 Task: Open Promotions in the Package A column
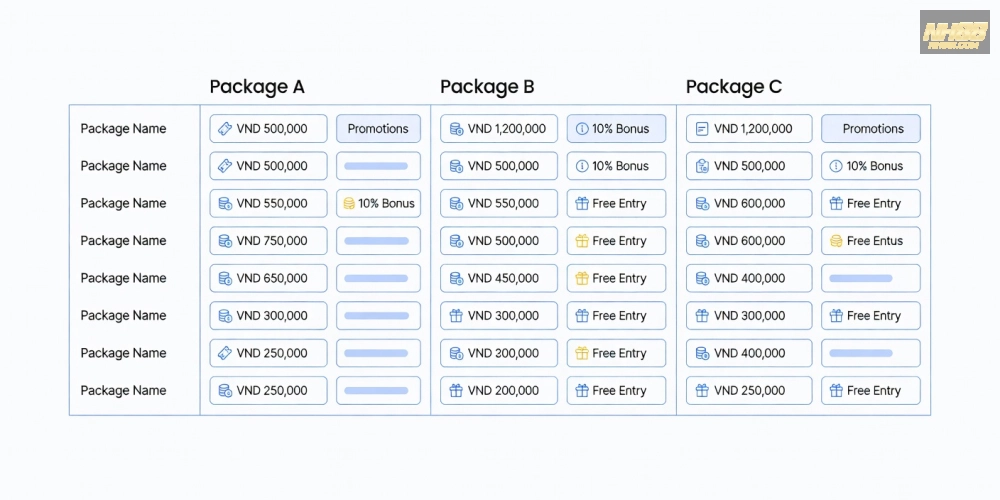coord(378,129)
